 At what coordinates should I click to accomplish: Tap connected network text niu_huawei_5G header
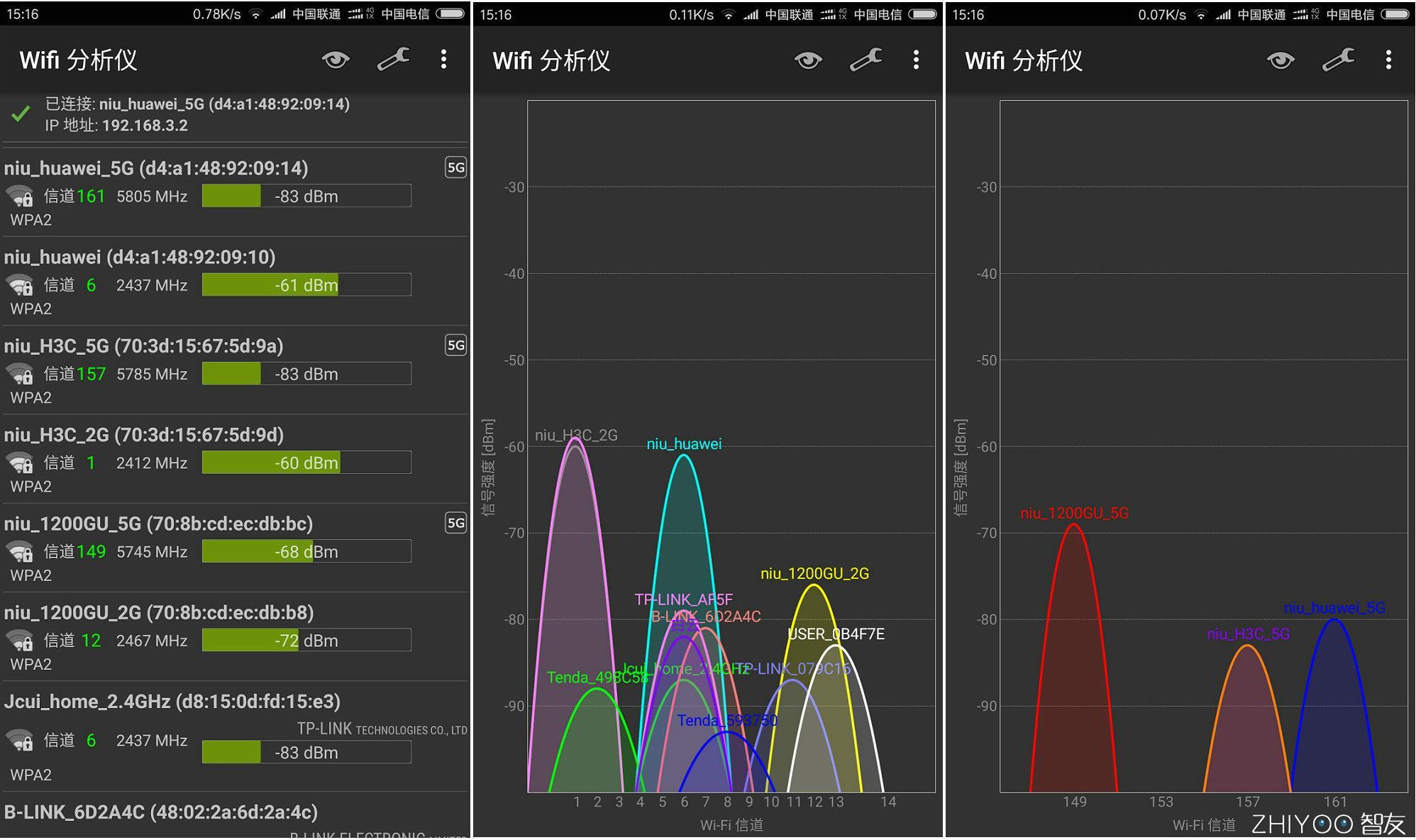pos(197,104)
